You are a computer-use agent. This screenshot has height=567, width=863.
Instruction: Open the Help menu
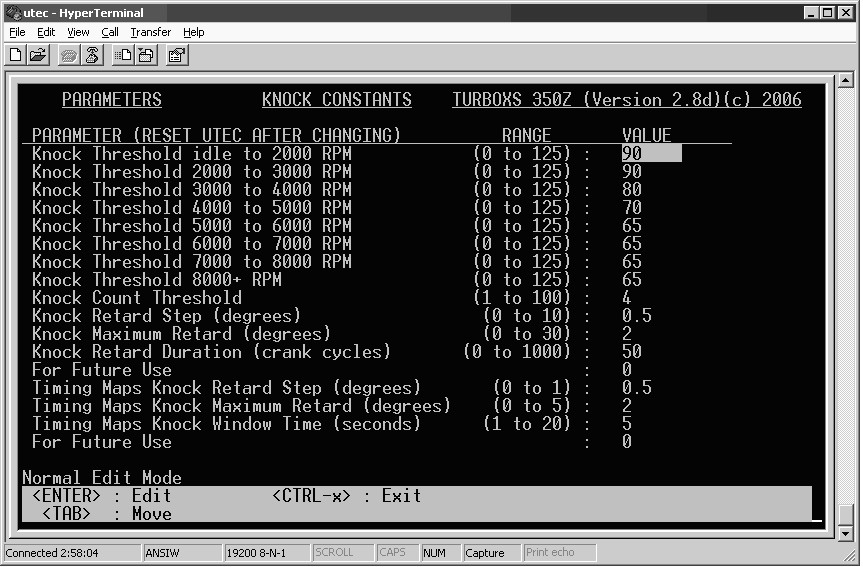click(194, 32)
